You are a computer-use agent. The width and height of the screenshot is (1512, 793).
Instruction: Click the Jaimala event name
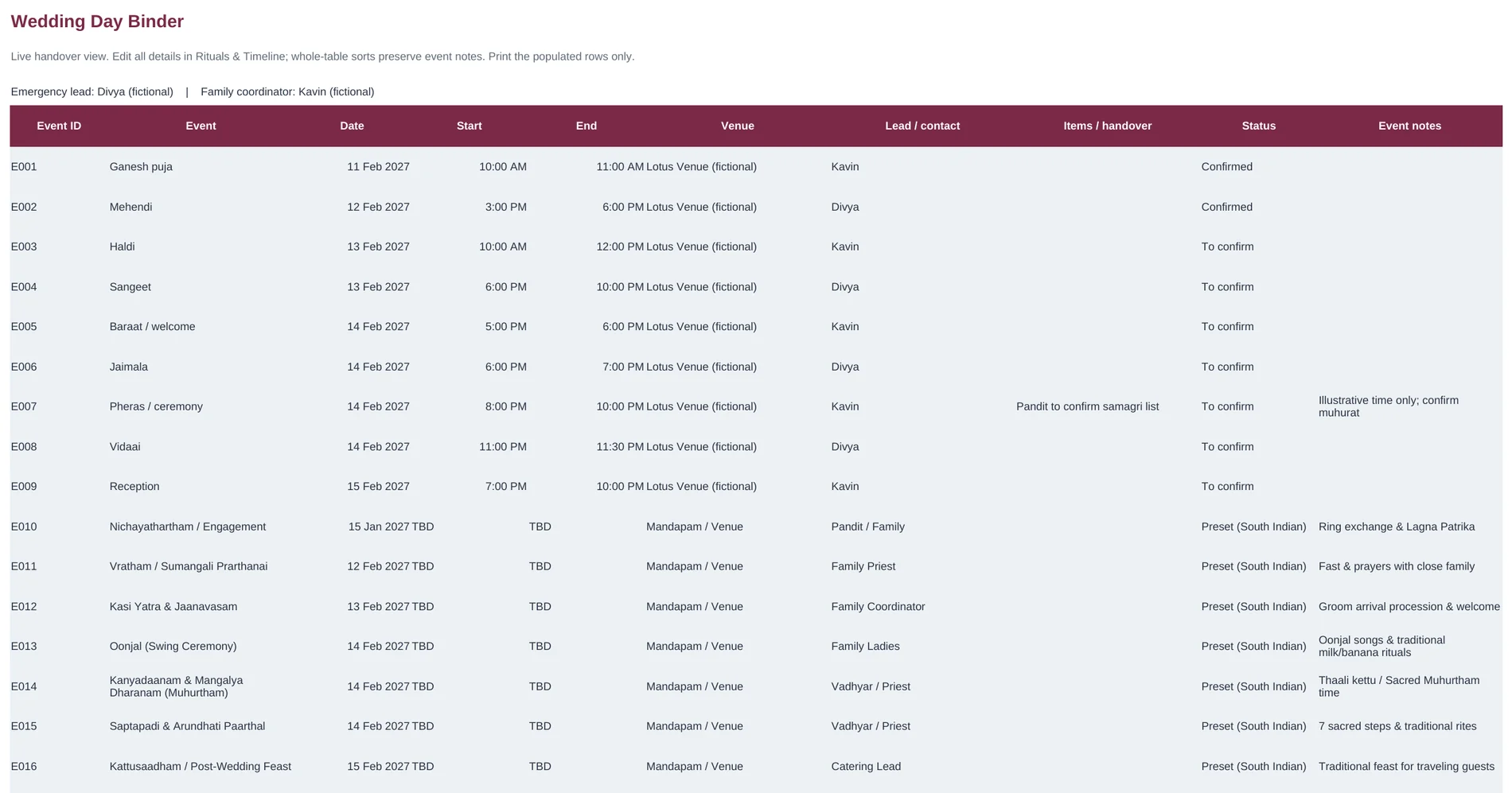point(129,367)
